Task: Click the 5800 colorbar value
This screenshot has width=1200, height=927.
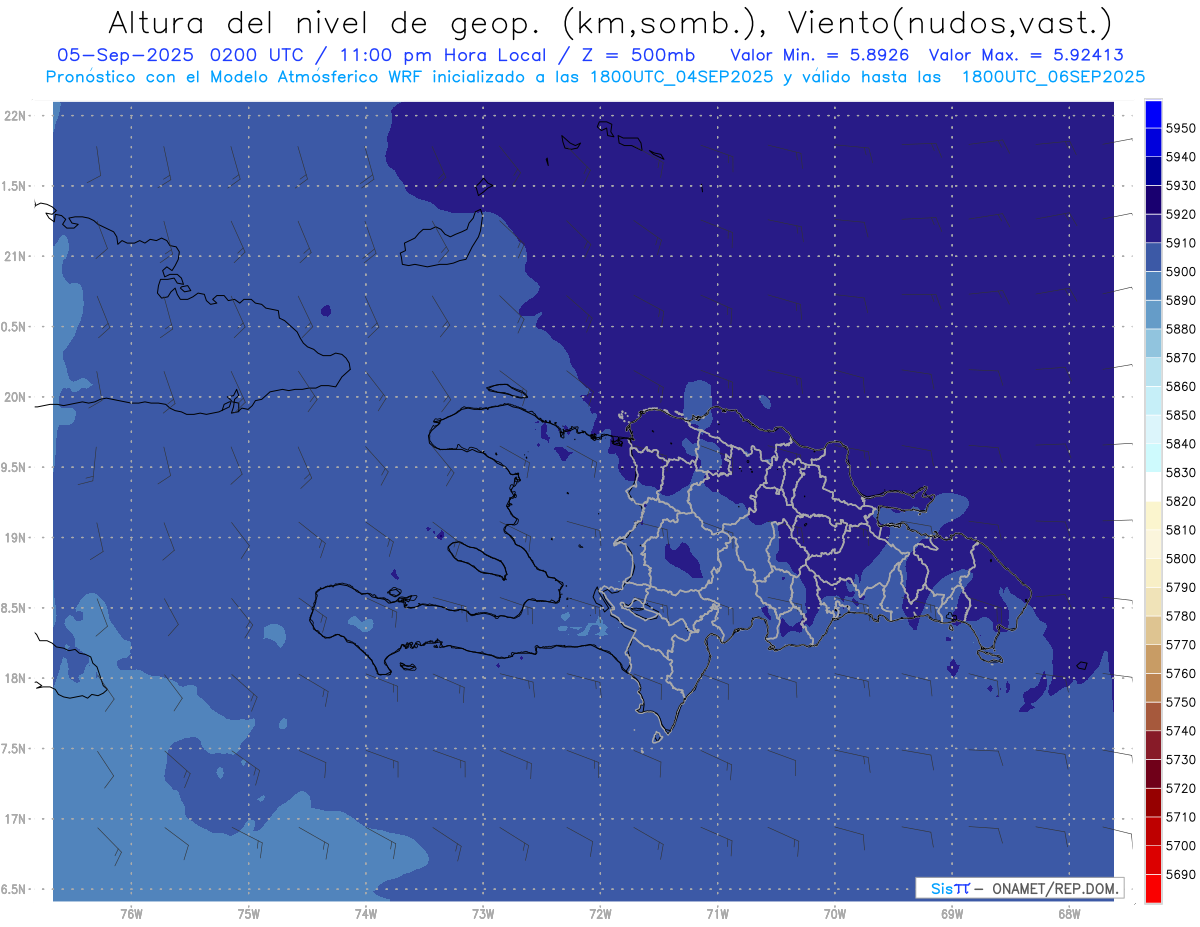Action: tap(1180, 558)
